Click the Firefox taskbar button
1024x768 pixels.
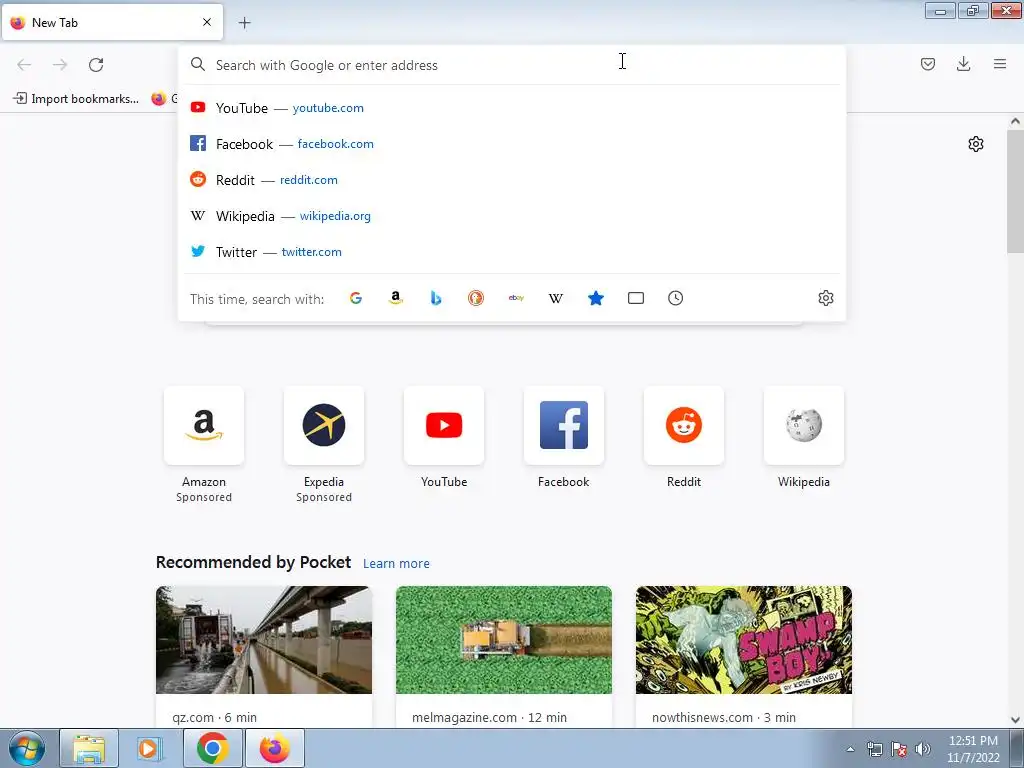274,748
